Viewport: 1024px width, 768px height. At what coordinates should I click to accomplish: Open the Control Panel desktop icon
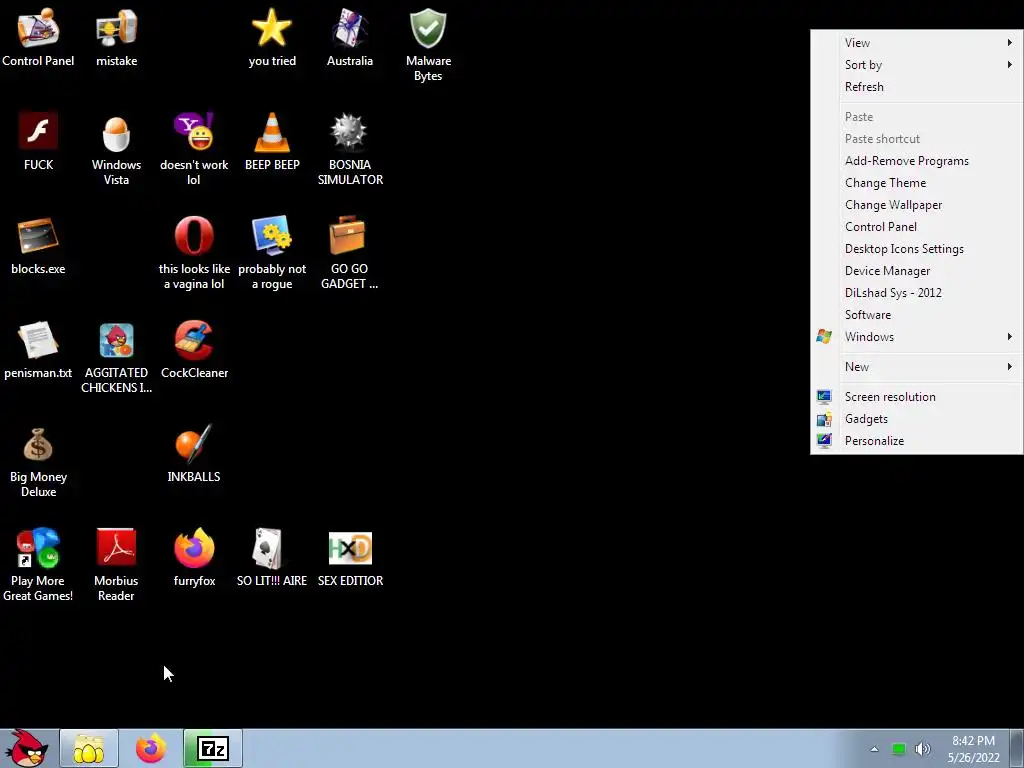tap(38, 38)
